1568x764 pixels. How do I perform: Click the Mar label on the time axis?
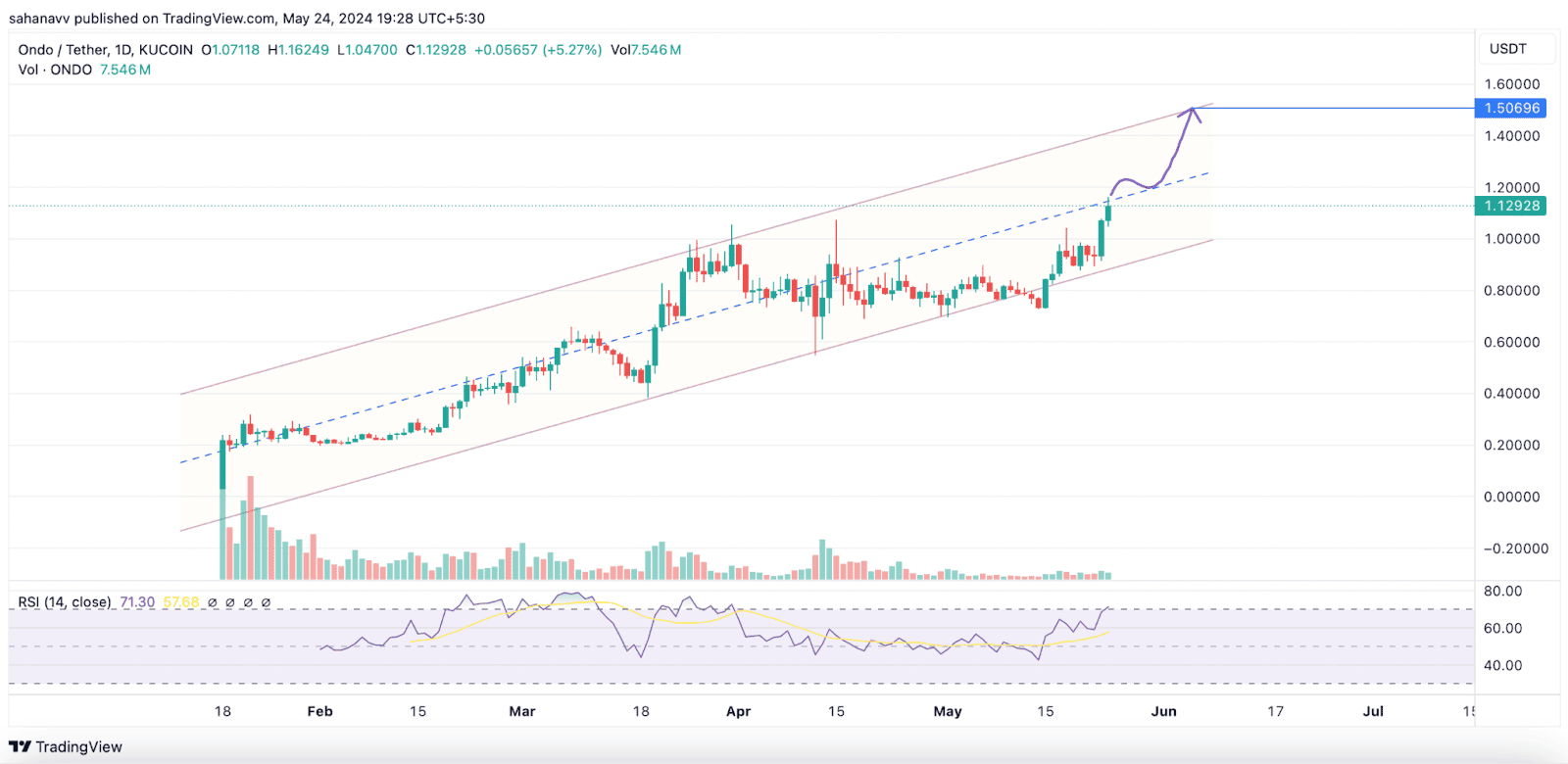pos(522,711)
